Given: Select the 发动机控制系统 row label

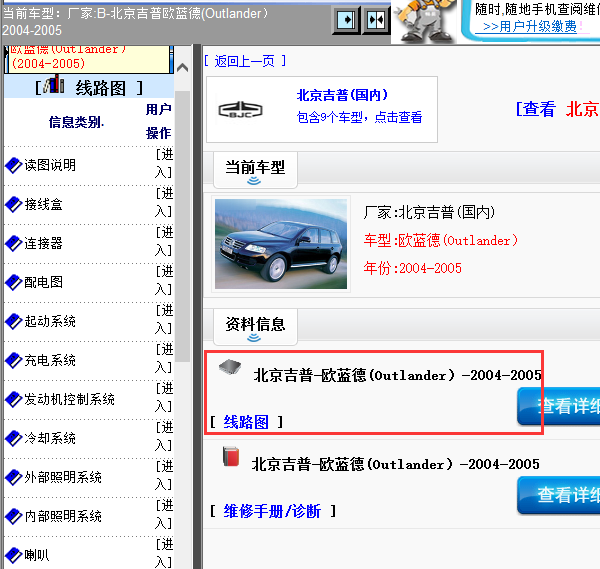Looking at the screenshot, I should click(70, 399).
